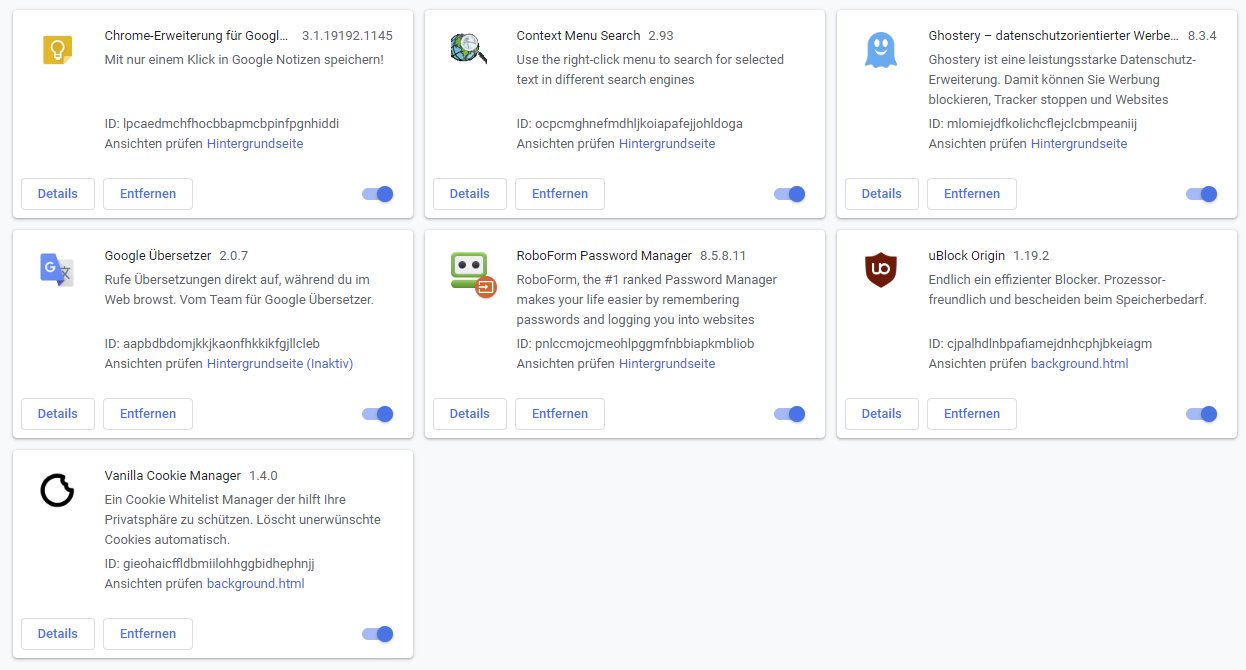This screenshot has height=670, width=1246.
Task: Open Details for Google Übersetzer
Action: tap(58, 414)
